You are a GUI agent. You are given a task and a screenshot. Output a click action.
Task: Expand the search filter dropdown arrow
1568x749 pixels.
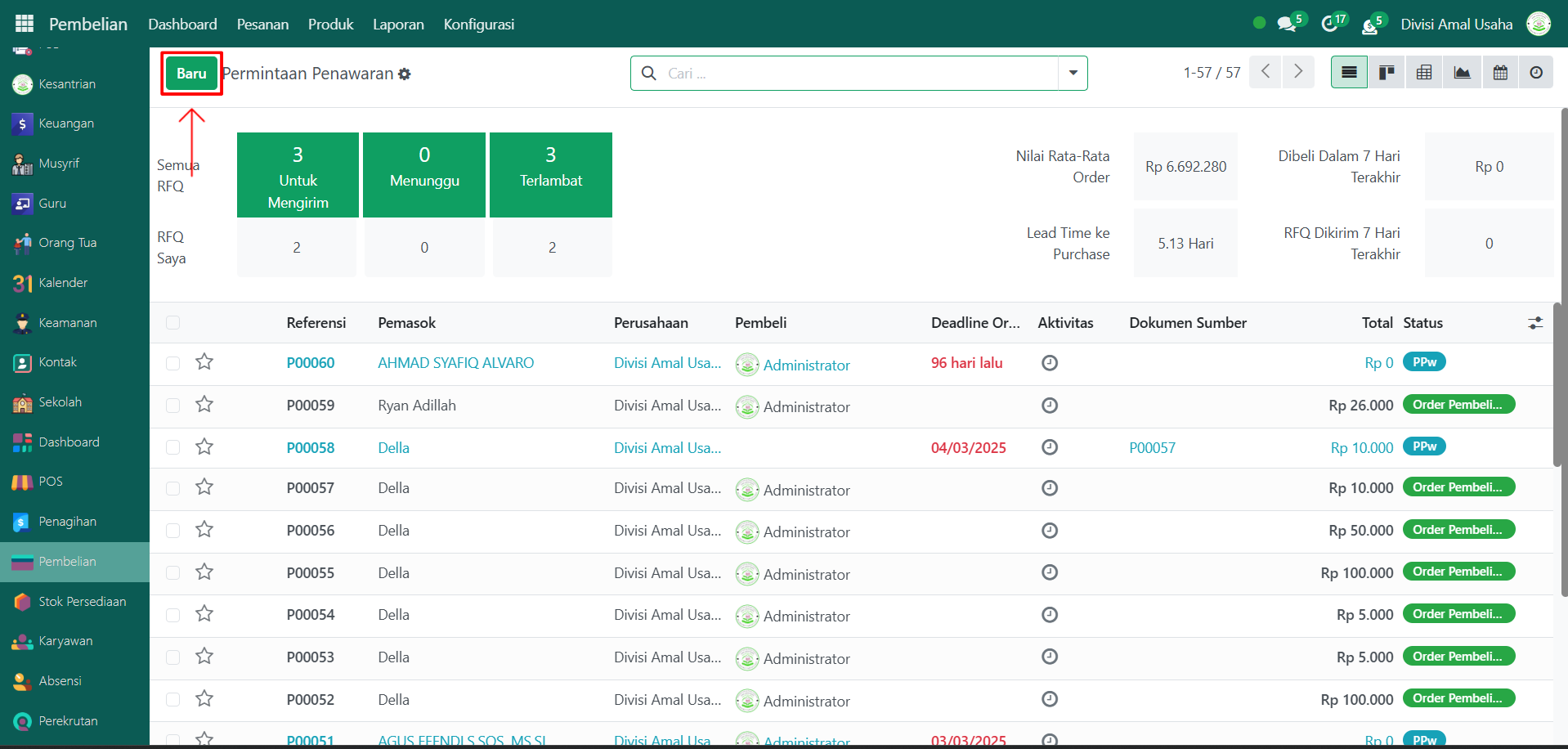[x=1073, y=73]
